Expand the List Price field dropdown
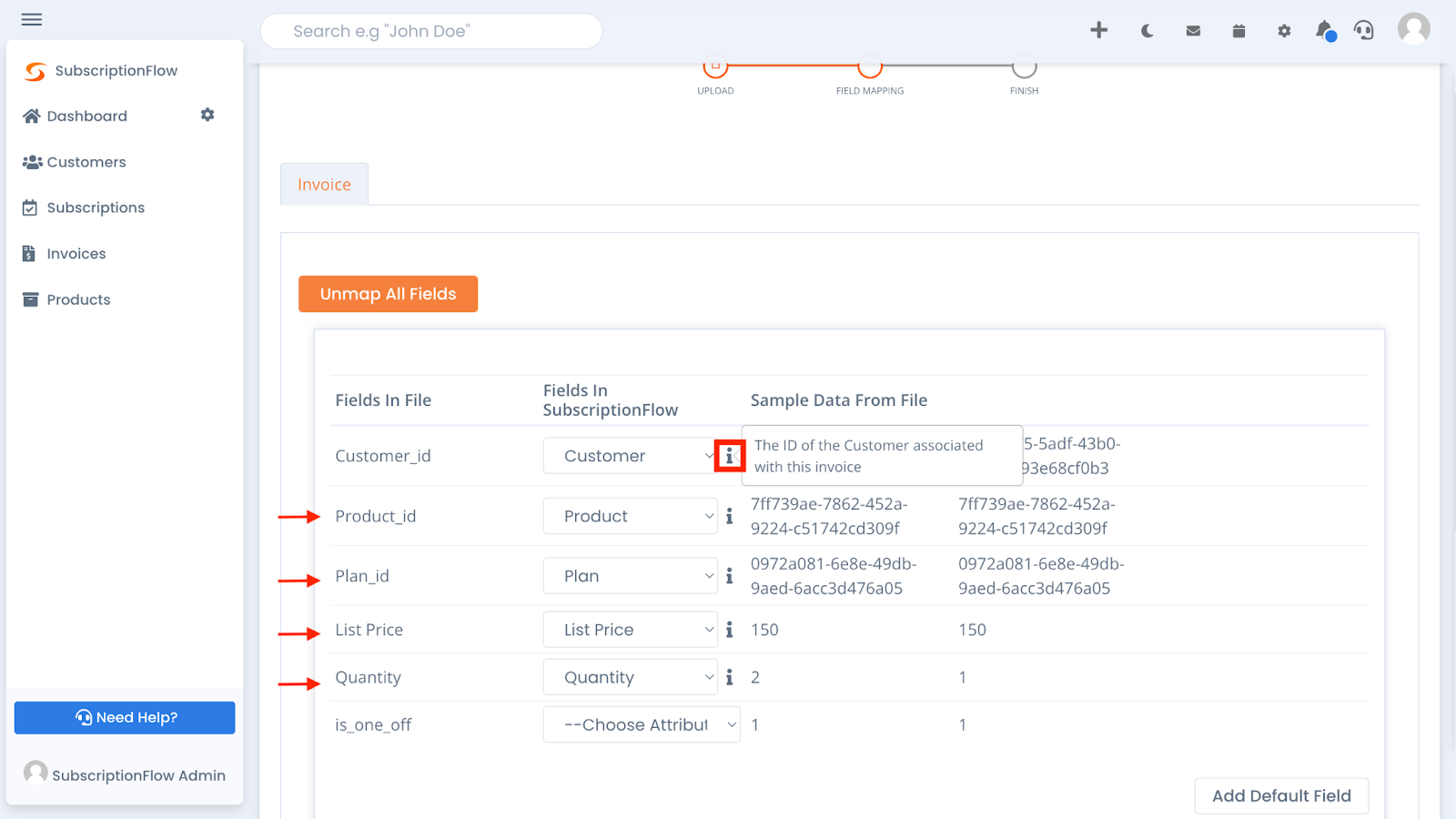The width and height of the screenshot is (1456, 819). click(630, 630)
